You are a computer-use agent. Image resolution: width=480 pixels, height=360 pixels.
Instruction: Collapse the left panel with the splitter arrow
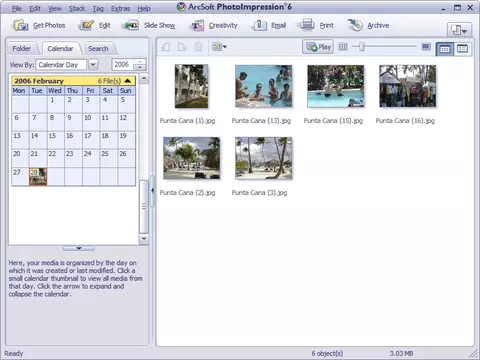pos(153,191)
